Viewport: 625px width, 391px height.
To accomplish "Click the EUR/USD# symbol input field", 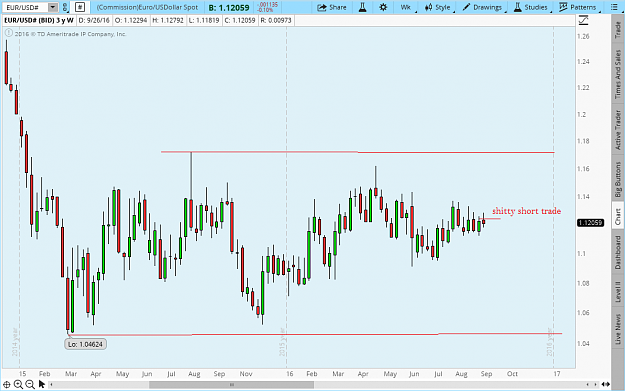I will (26, 7).
